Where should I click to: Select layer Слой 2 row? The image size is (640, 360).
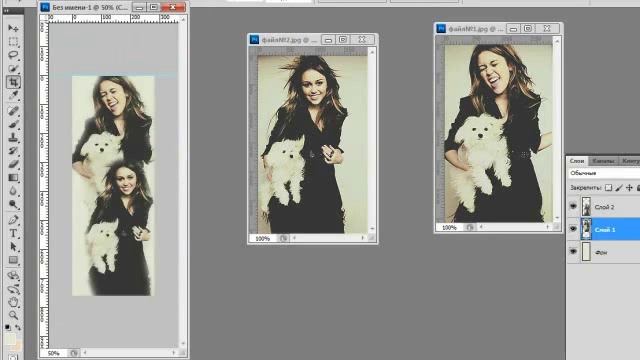point(603,207)
